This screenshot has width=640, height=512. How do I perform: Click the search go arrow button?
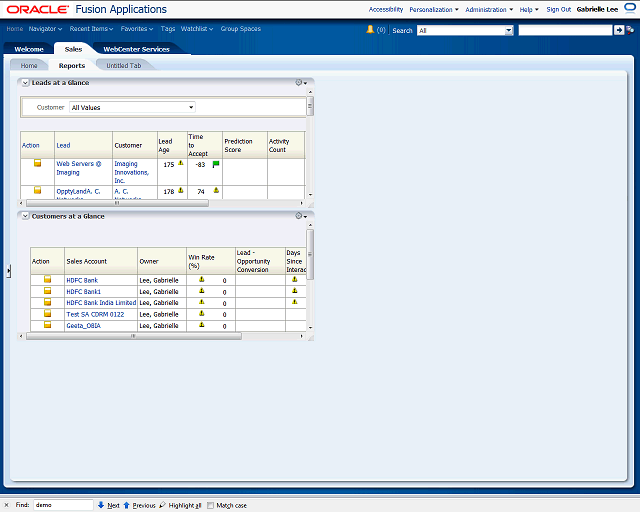pyautogui.click(x=619, y=30)
